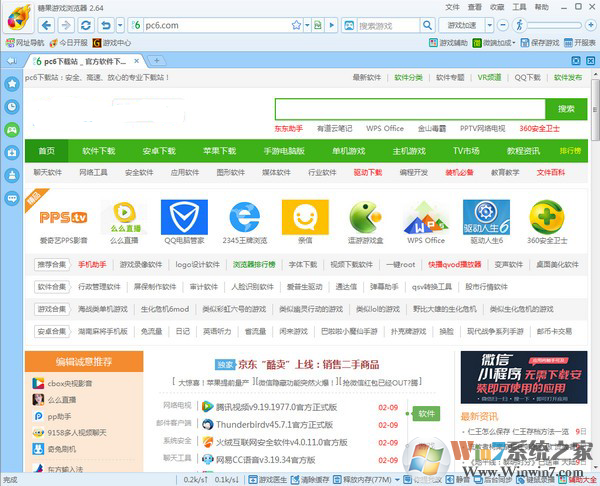Click the sidebar collapse arrow left of tabs

[x=12, y=61]
